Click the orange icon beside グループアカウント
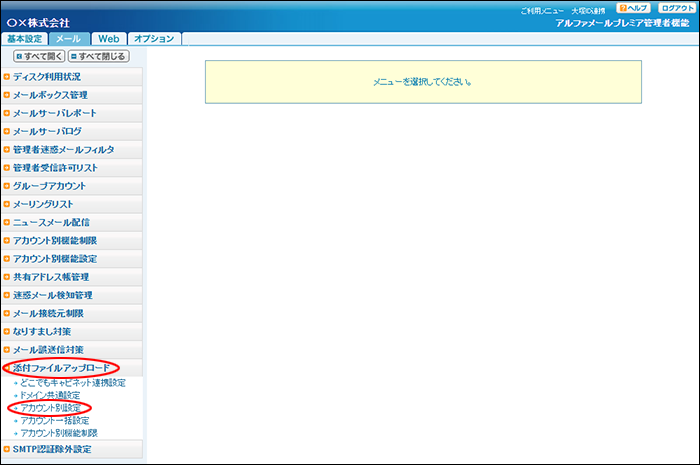The height and width of the screenshot is (465, 700). click(7, 186)
